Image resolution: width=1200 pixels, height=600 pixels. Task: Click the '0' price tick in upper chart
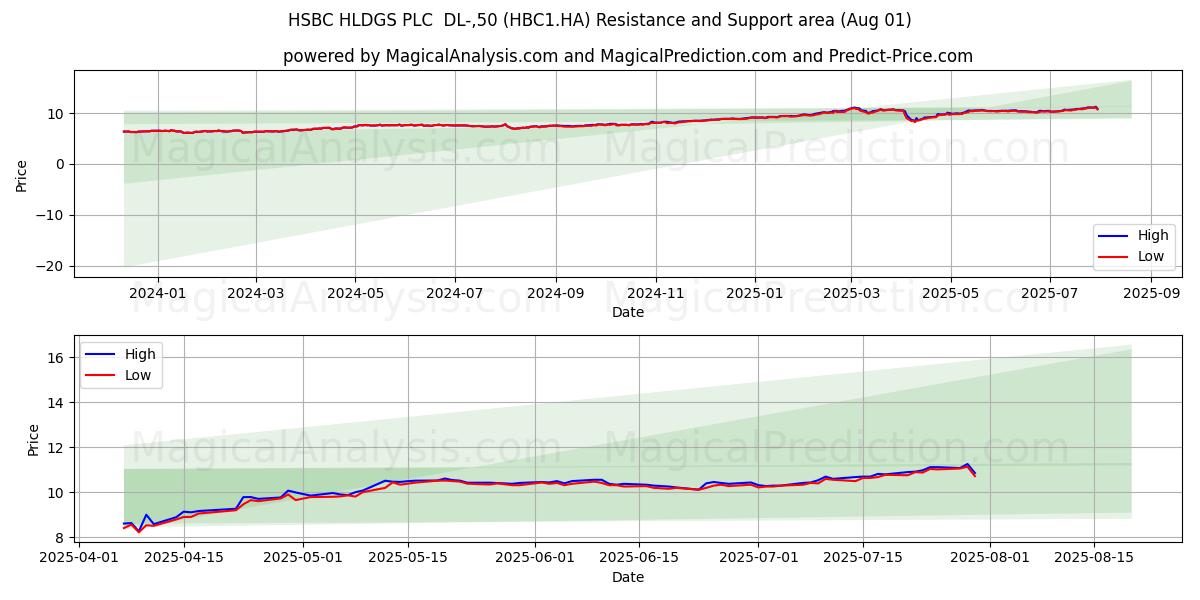pos(62,164)
